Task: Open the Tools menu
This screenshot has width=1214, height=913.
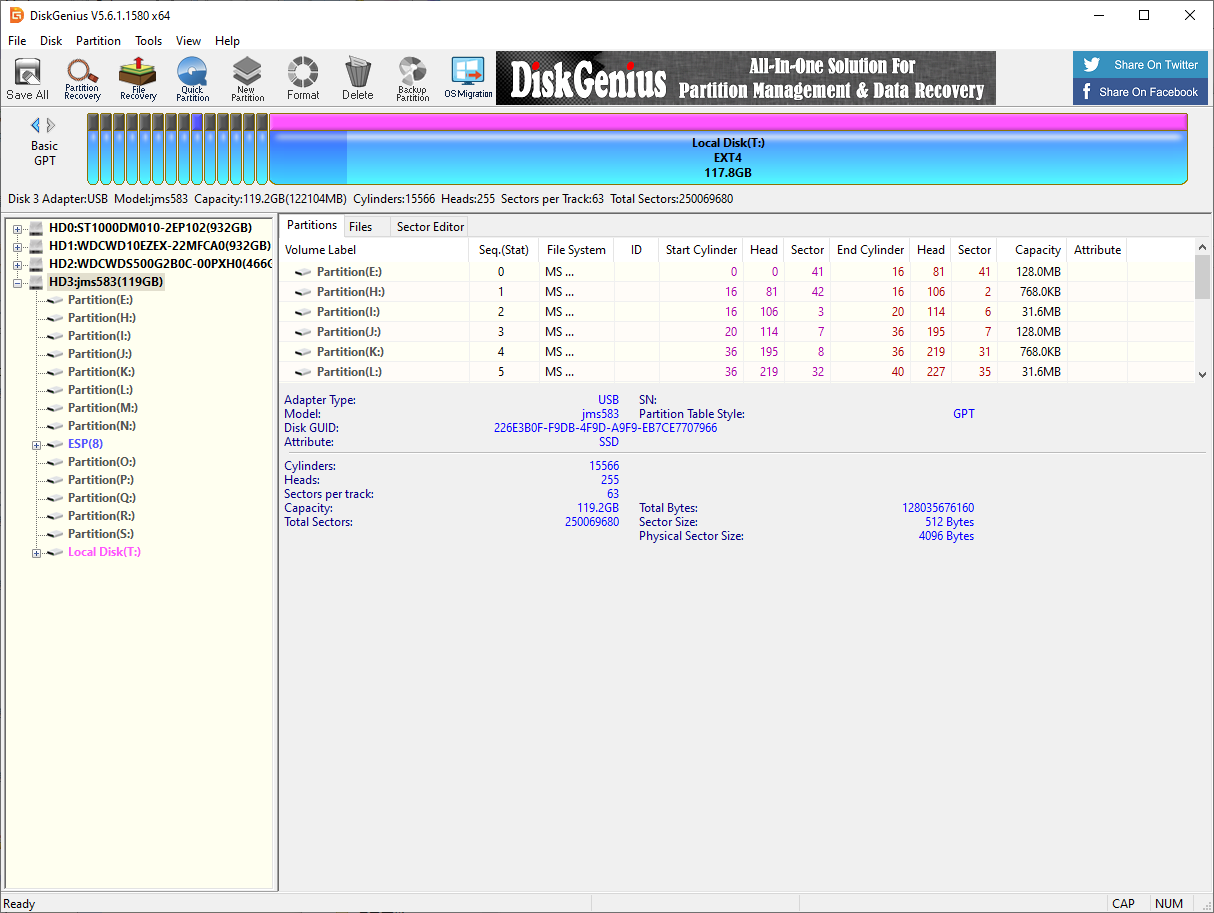Action: click(148, 41)
